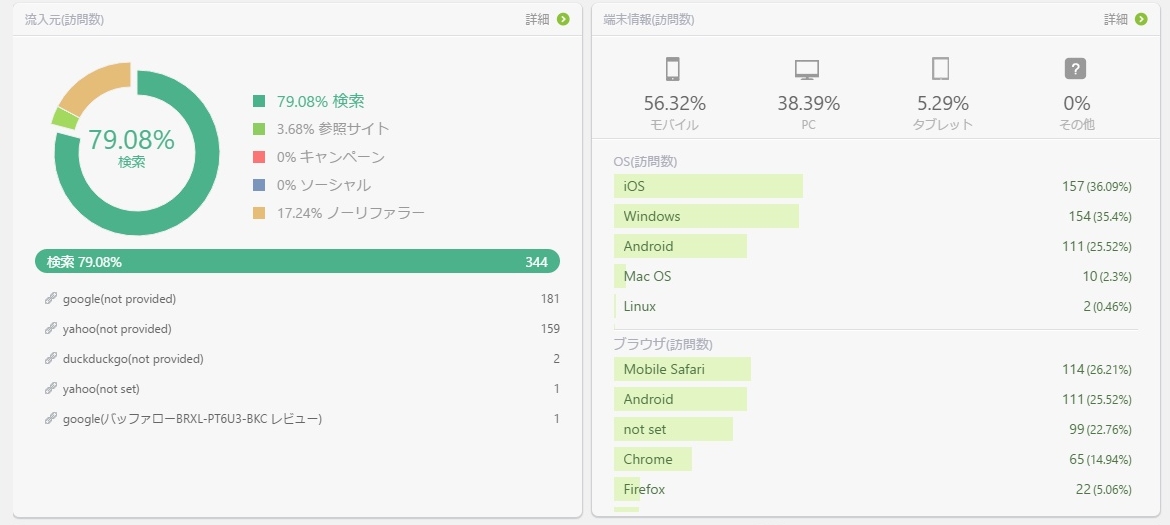This screenshot has height=525, width=1170.
Task: Click the Mobile Safari browser bar
Action: (682, 369)
